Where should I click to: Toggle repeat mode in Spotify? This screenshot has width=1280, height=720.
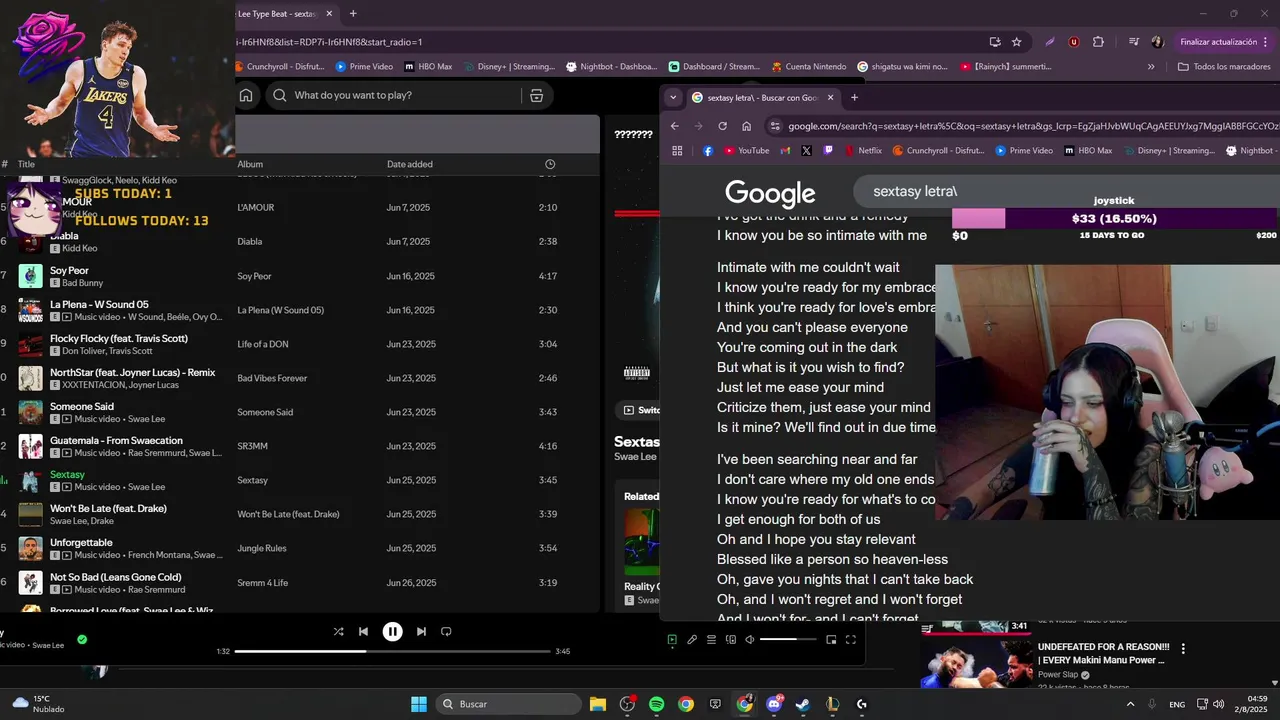[x=446, y=632]
